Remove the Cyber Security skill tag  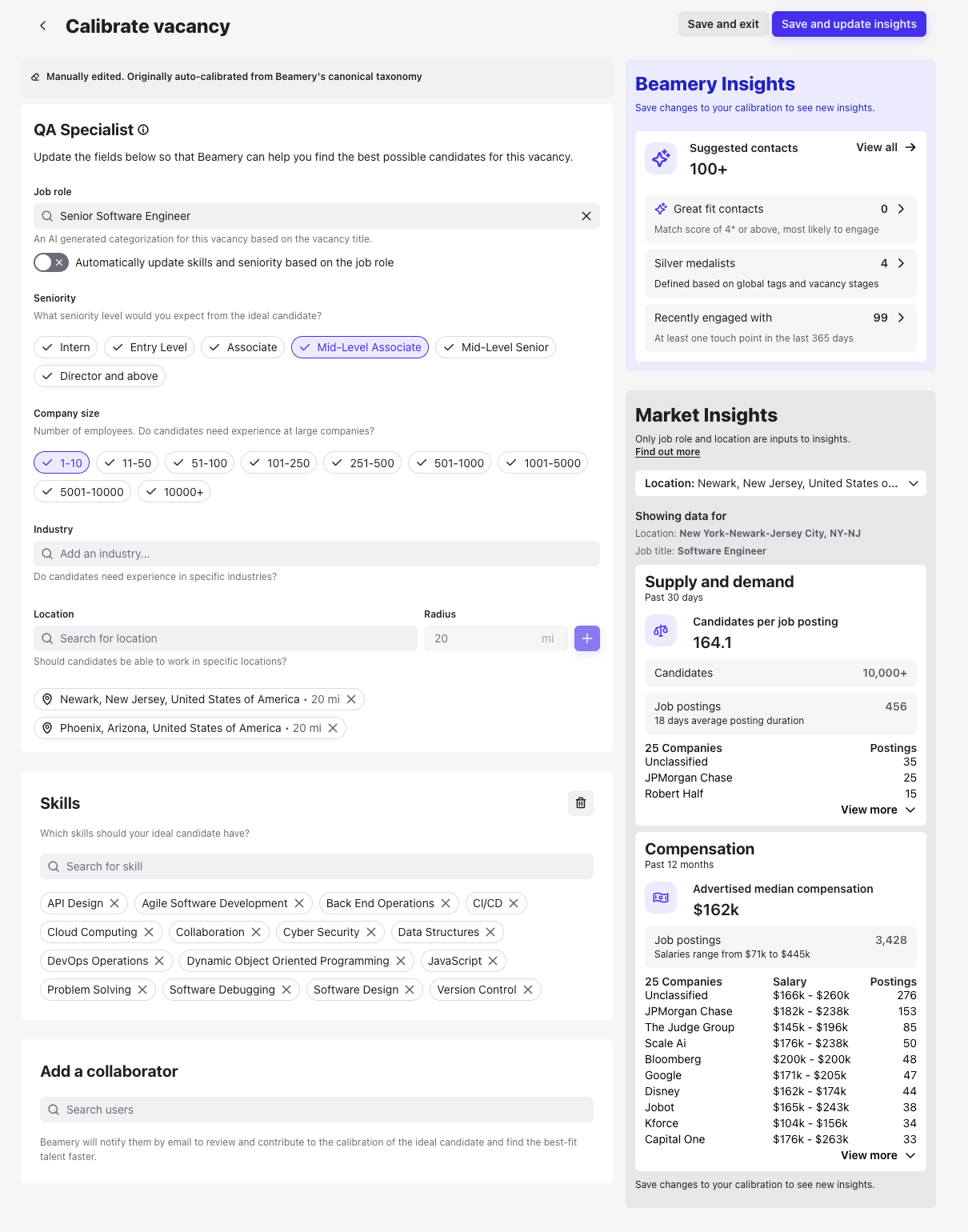(x=371, y=932)
